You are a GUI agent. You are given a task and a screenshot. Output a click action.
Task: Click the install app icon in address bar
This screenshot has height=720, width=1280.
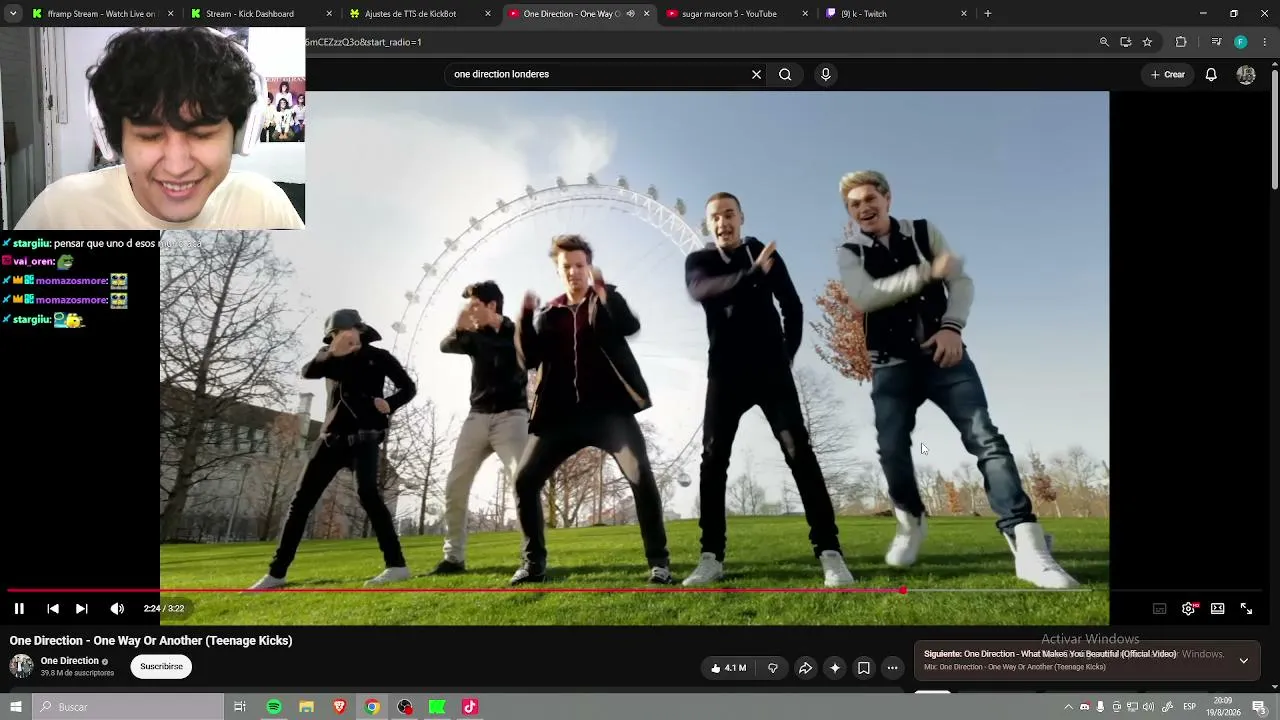pos(1126,42)
